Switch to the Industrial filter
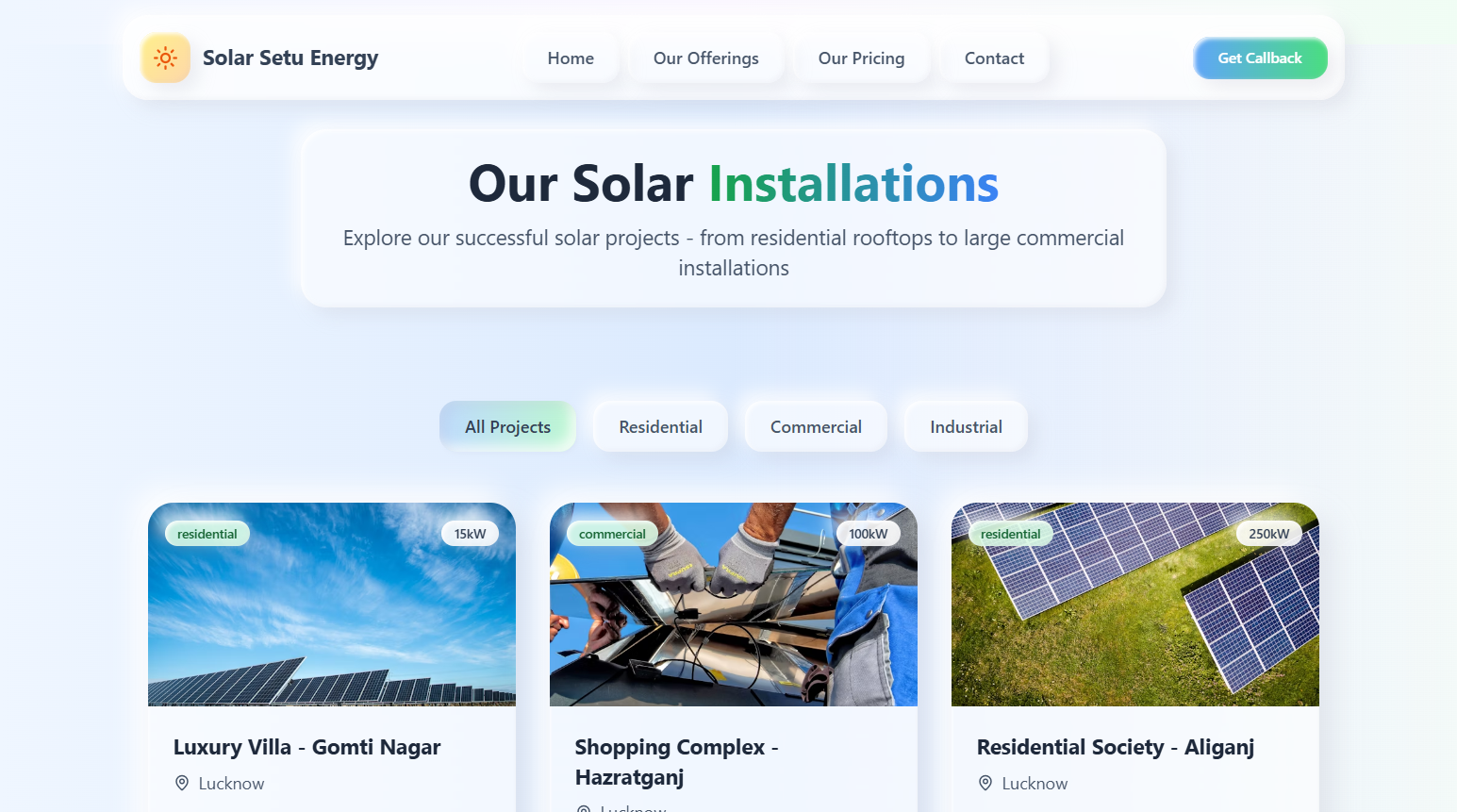1457x812 pixels. pyautogui.click(x=966, y=426)
